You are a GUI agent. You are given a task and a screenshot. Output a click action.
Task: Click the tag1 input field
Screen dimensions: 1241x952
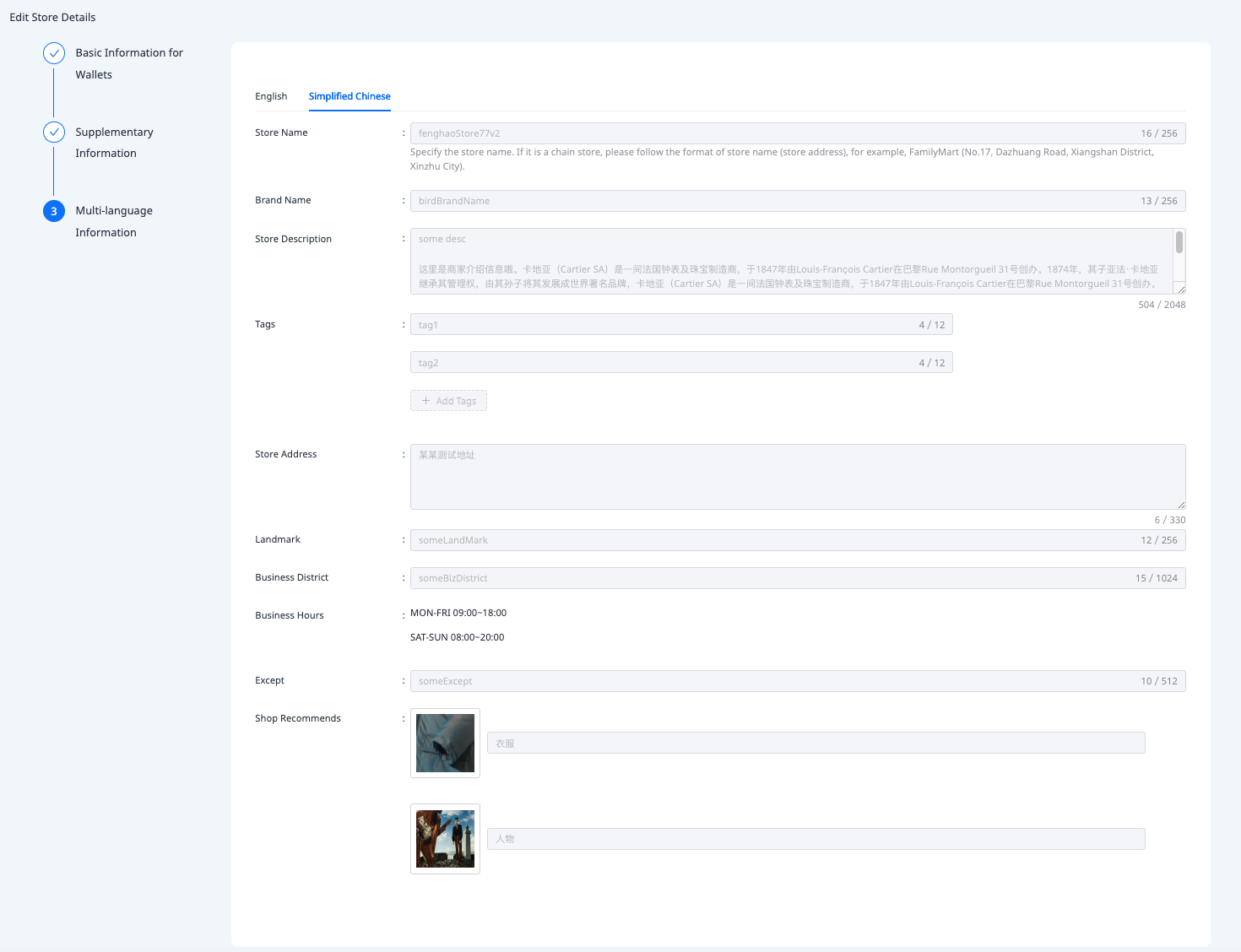pos(658,325)
